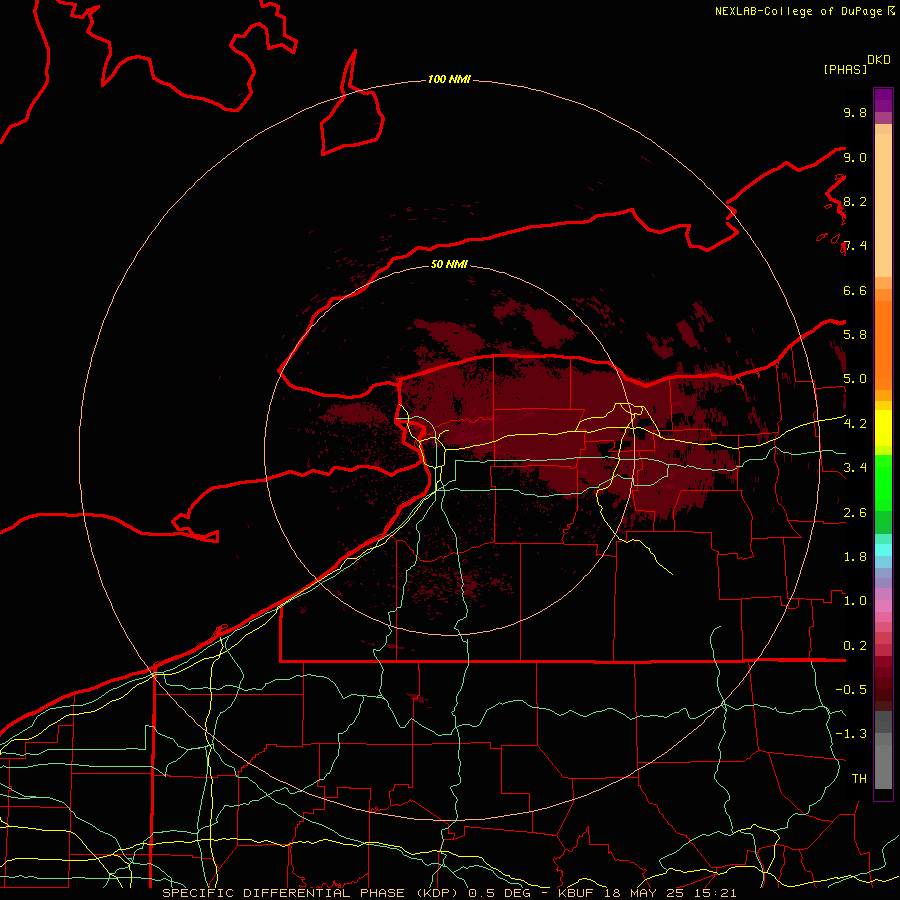Click the 4.2 value on color scale
900x900 pixels.
click(855, 424)
